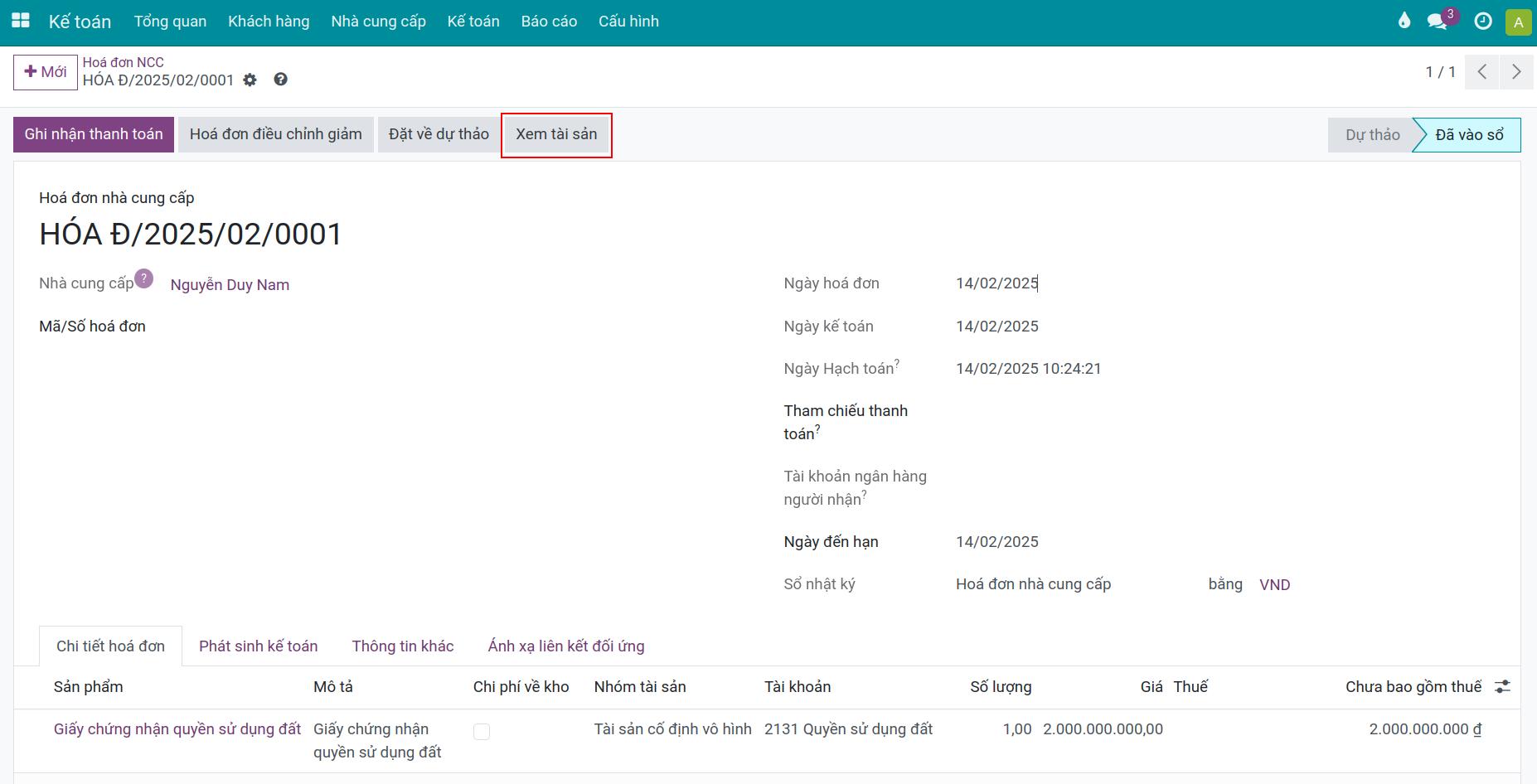
Task: Click the help question mark icon
Action: point(281,80)
